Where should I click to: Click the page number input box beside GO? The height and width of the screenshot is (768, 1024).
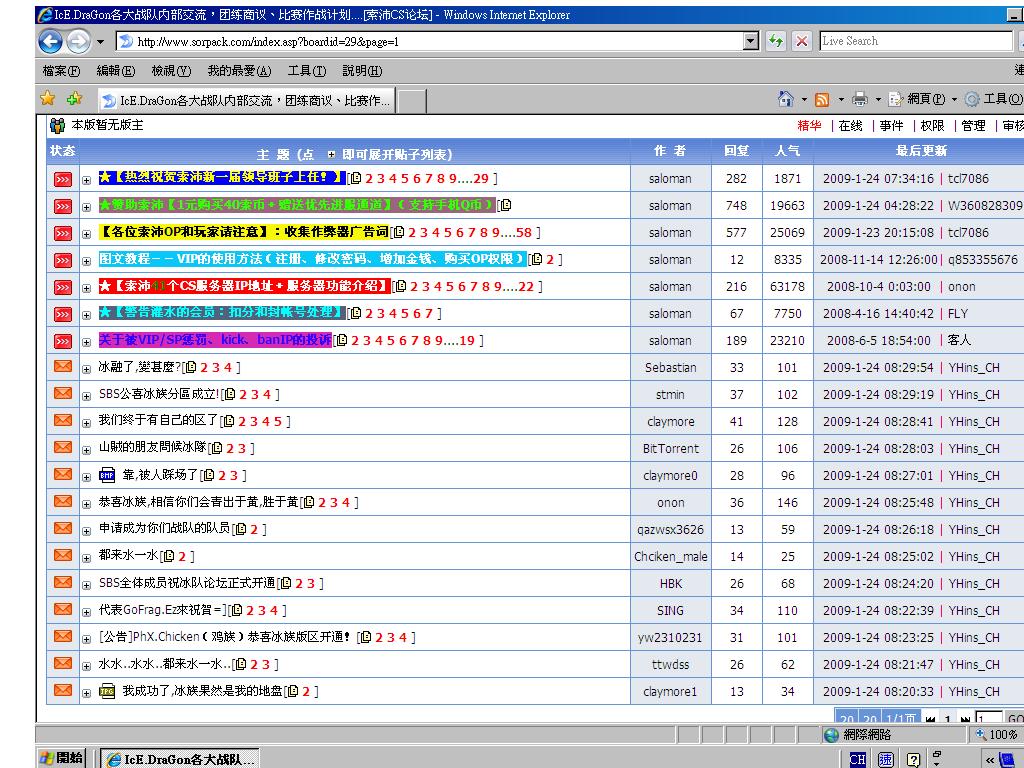pyautogui.click(x=988, y=716)
